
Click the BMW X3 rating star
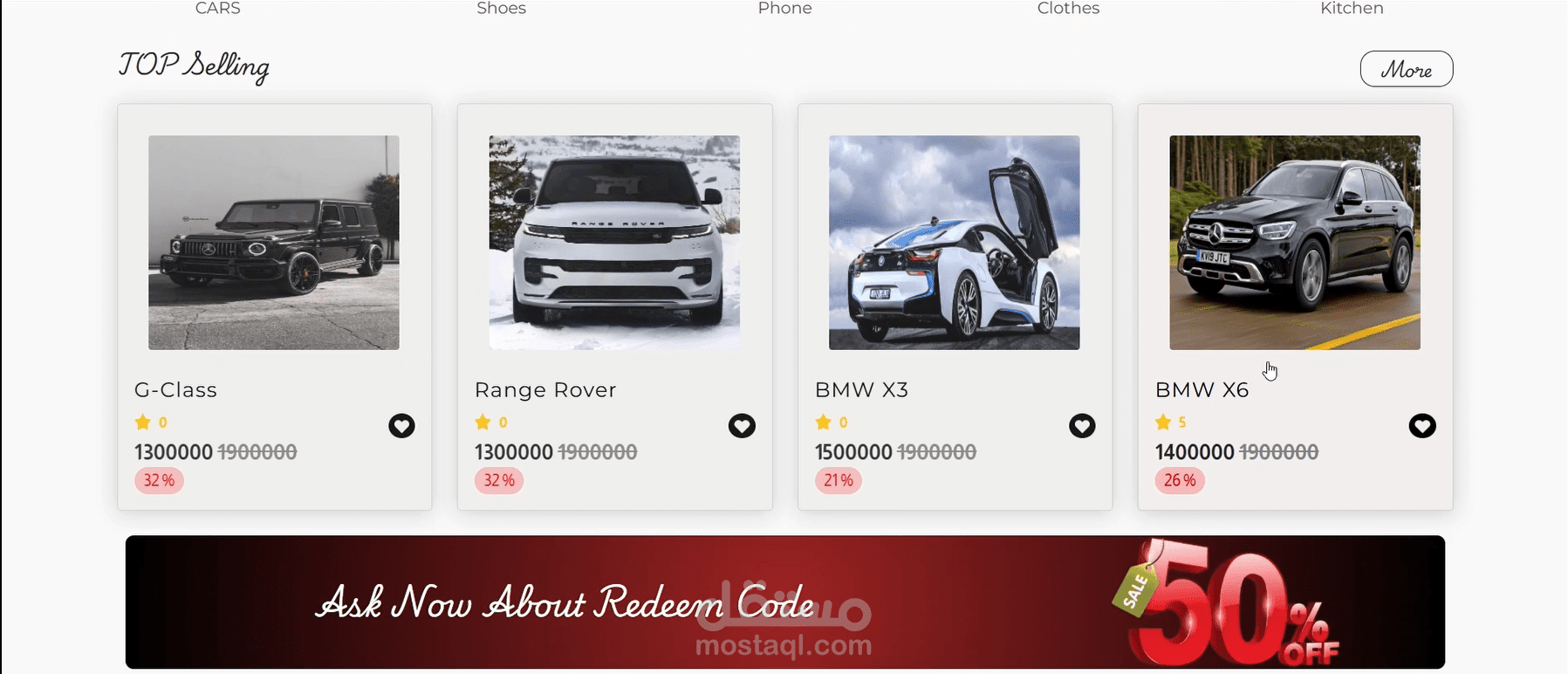(x=823, y=423)
